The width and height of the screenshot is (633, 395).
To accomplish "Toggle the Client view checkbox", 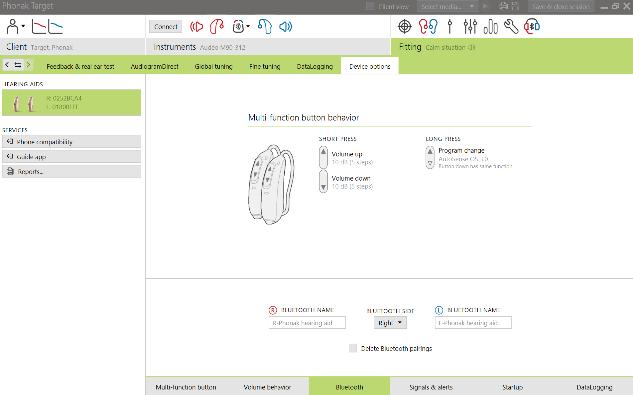I will pos(370,6).
